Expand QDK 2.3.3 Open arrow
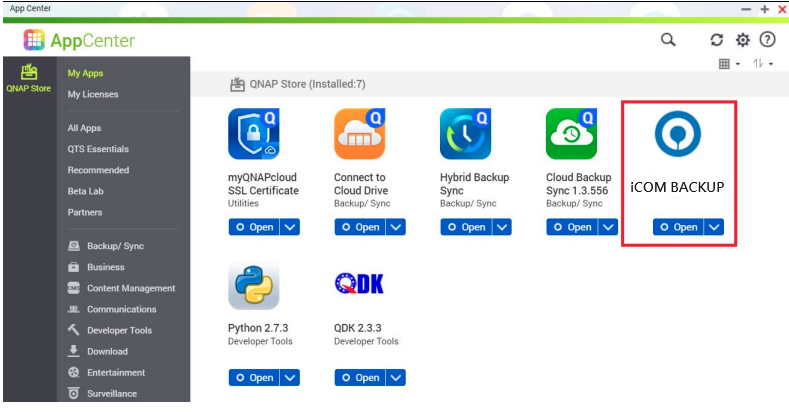 396,377
